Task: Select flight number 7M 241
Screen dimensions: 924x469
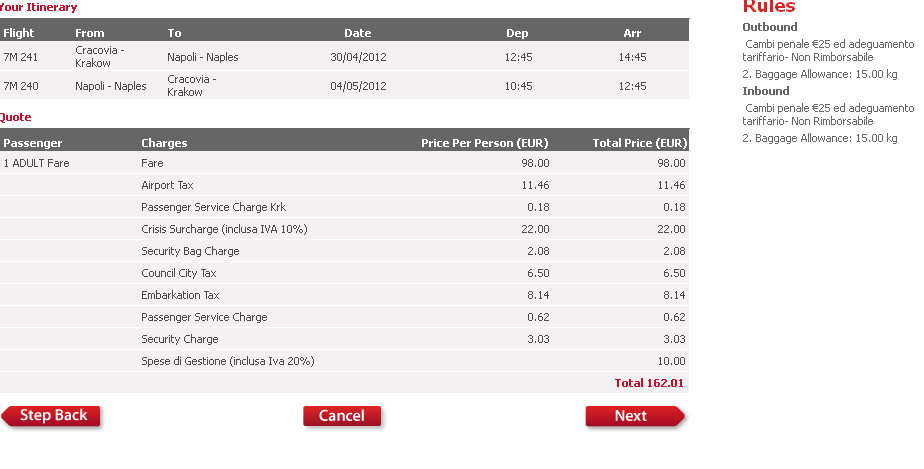Action: click(x=21, y=57)
